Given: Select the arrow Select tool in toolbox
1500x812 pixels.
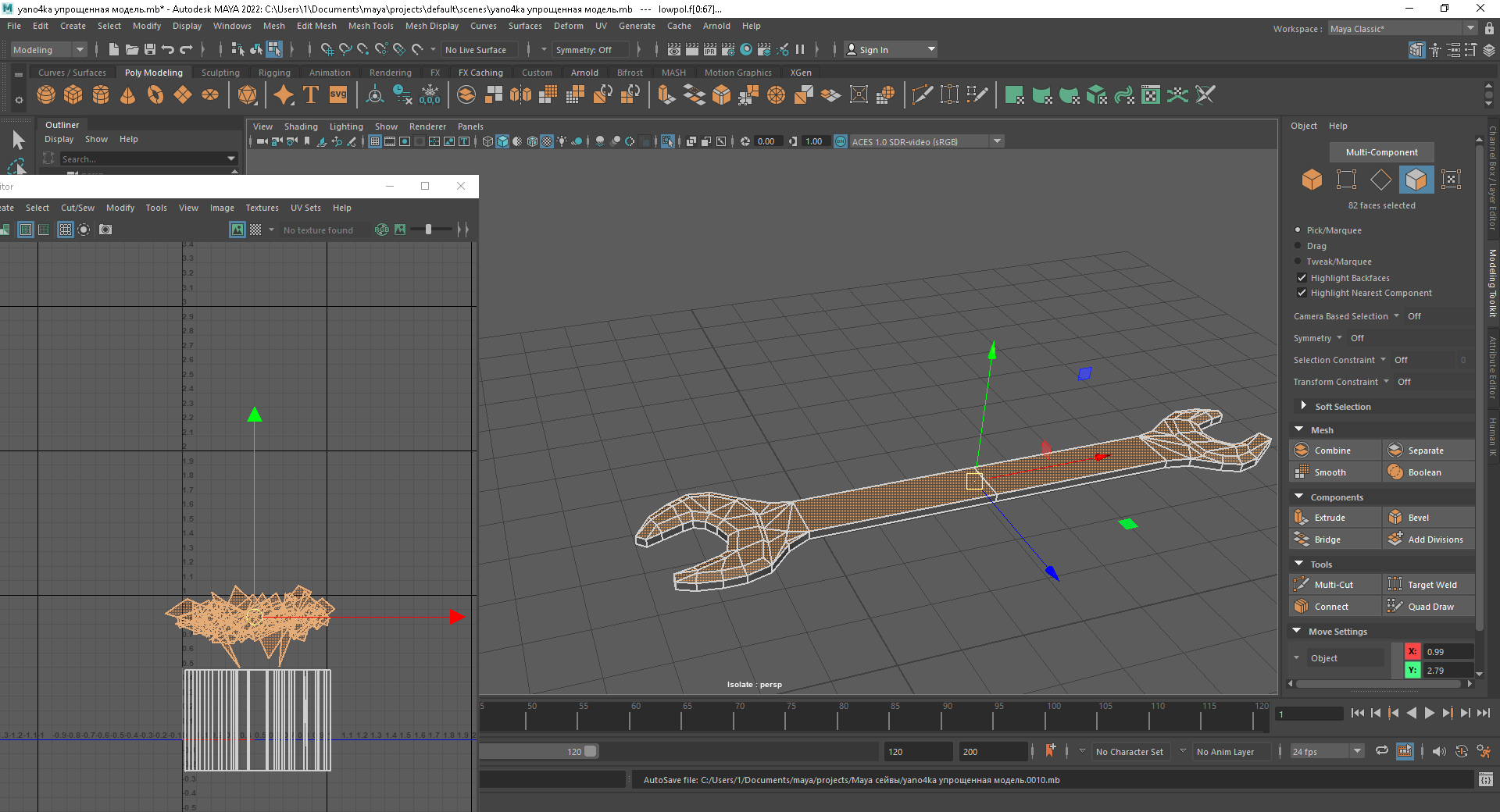Looking at the screenshot, I should [18, 141].
